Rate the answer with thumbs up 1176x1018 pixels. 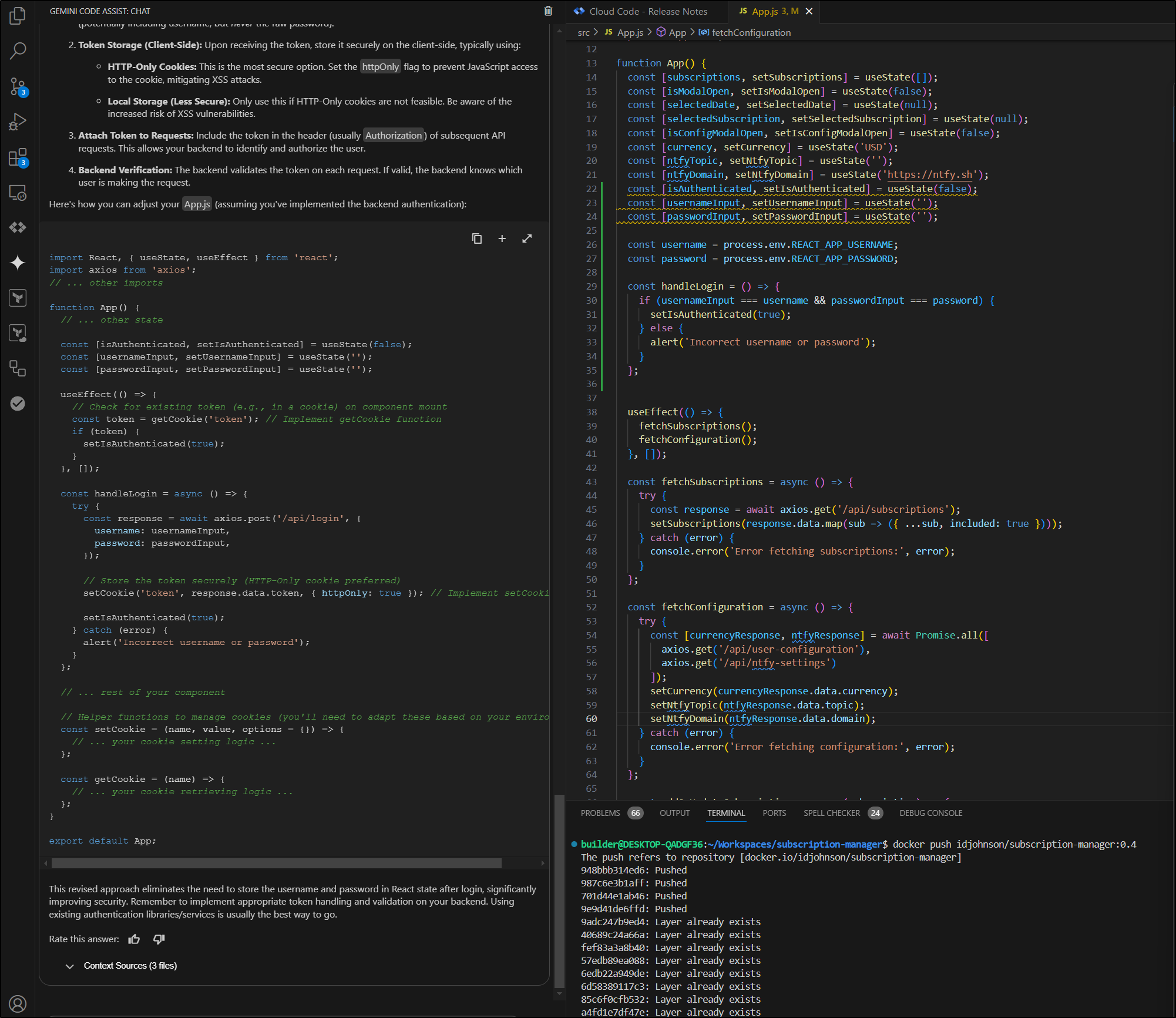point(135,939)
